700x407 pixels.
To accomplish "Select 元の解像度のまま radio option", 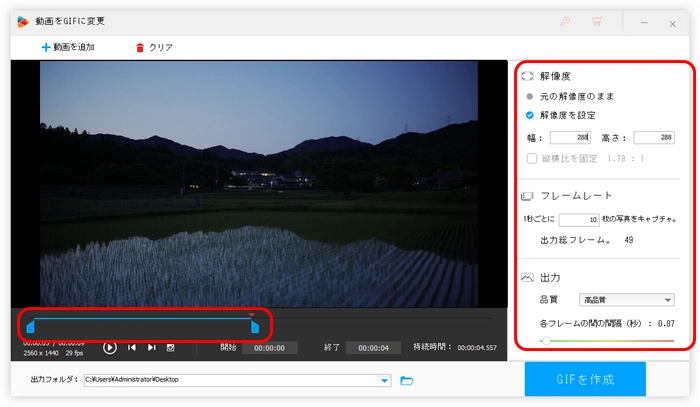I will click(x=530, y=96).
